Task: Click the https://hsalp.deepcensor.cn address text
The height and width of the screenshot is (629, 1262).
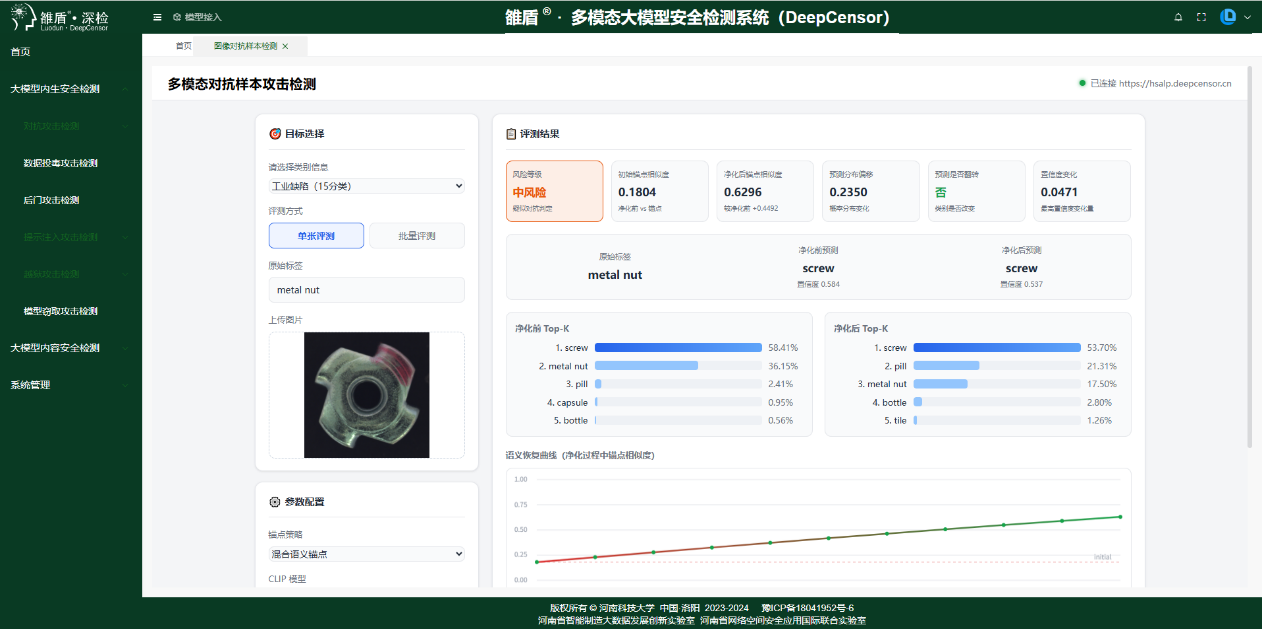Action: [1175, 83]
